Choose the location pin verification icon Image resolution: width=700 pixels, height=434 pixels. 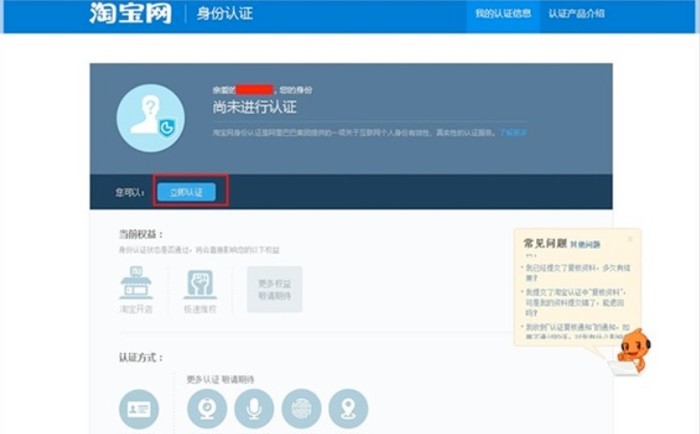click(348, 409)
